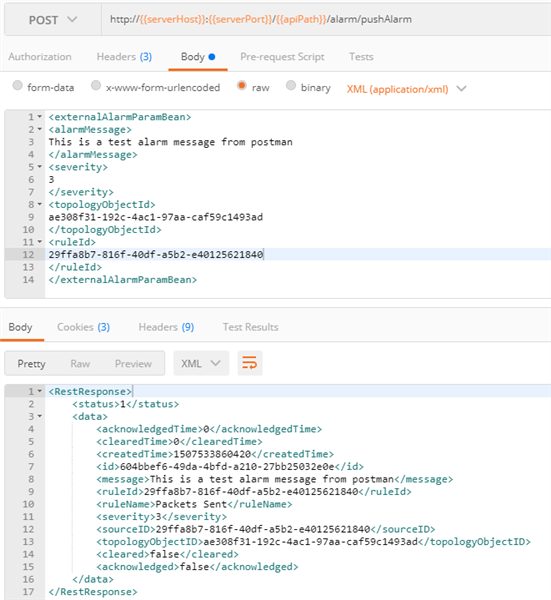Collapse the data fold arrow in response
The height and width of the screenshot is (600, 551).
tap(39, 416)
